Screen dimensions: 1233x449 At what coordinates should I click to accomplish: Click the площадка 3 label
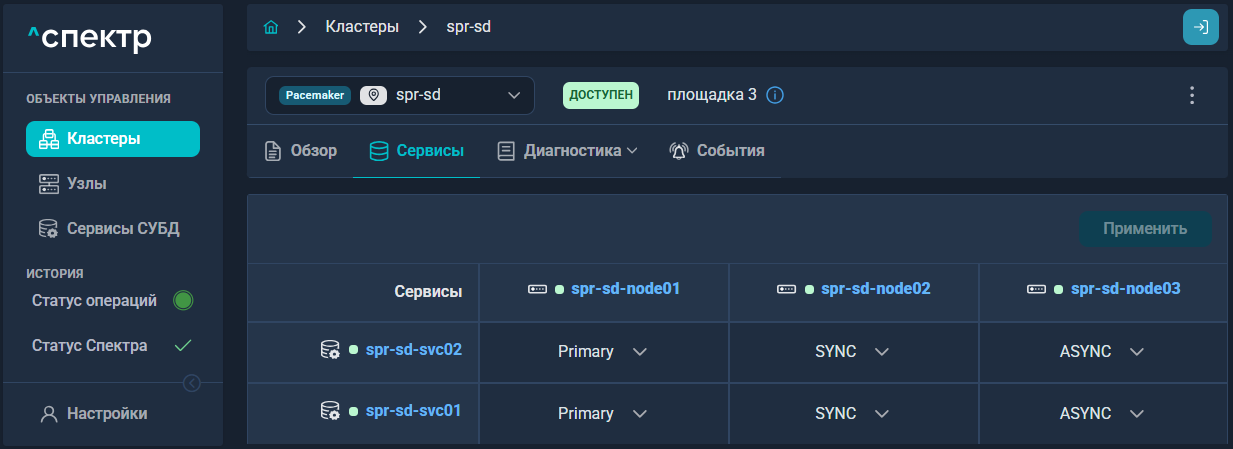pos(712,96)
